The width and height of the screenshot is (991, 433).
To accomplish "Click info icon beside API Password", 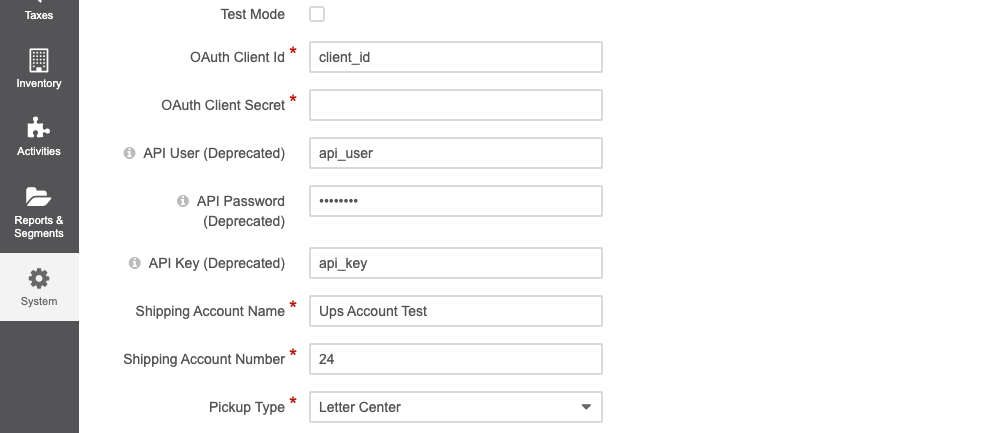I will [x=182, y=201].
